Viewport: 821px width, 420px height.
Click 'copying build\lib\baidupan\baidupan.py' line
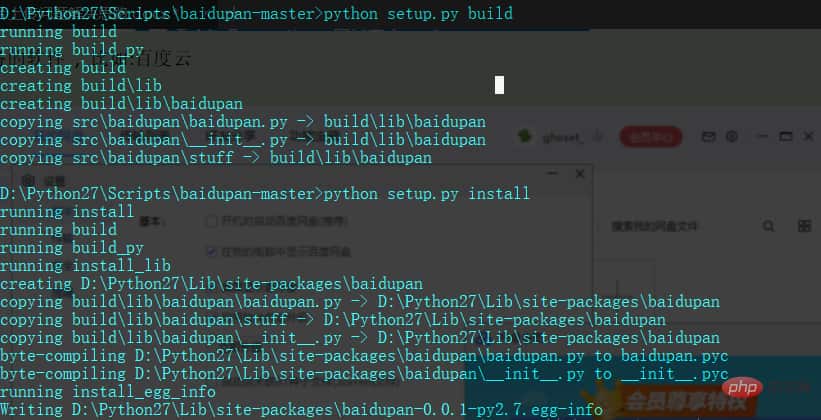coord(360,302)
